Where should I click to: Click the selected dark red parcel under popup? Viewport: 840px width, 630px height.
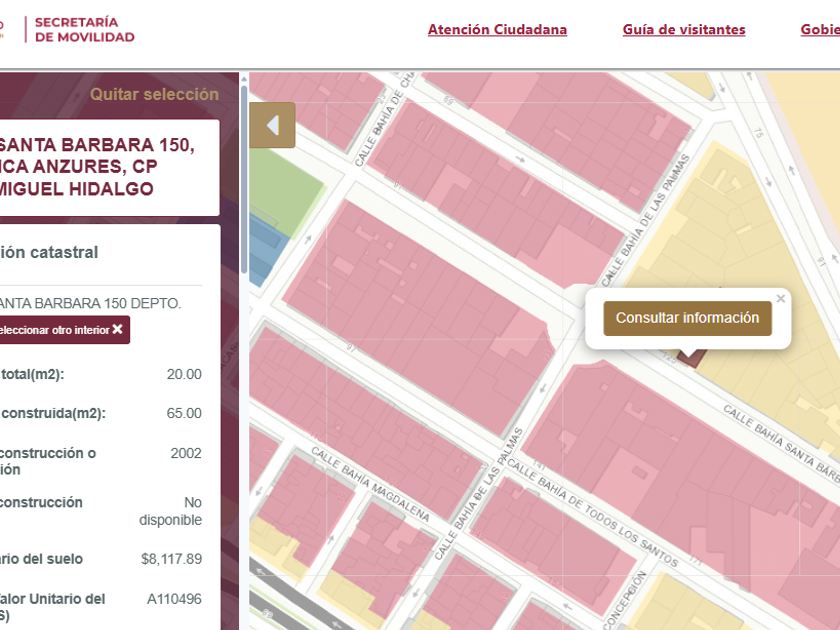pyautogui.click(x=693, y=358)
